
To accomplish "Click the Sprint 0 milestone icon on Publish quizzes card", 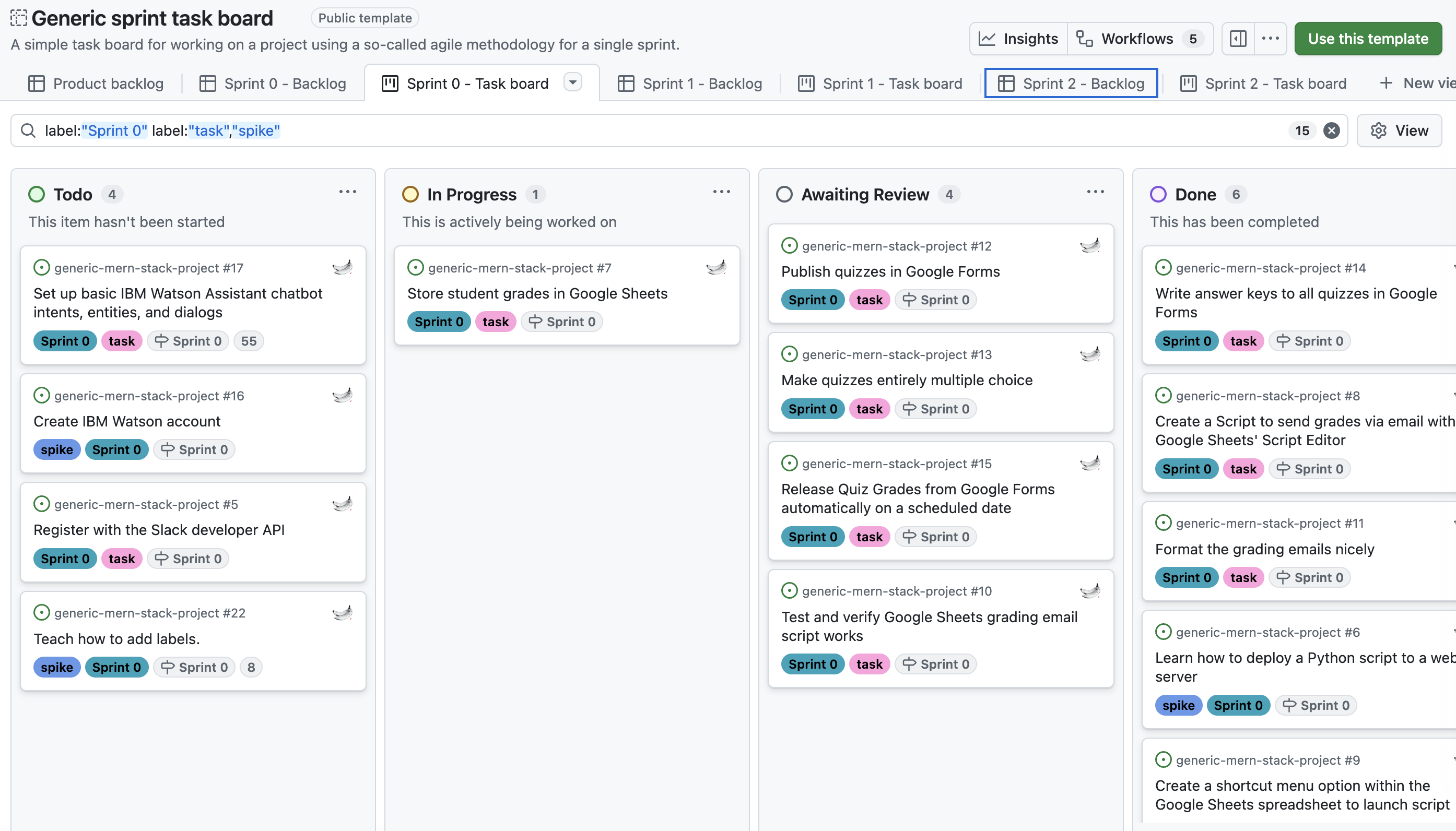I will click(x=909, y=299).
